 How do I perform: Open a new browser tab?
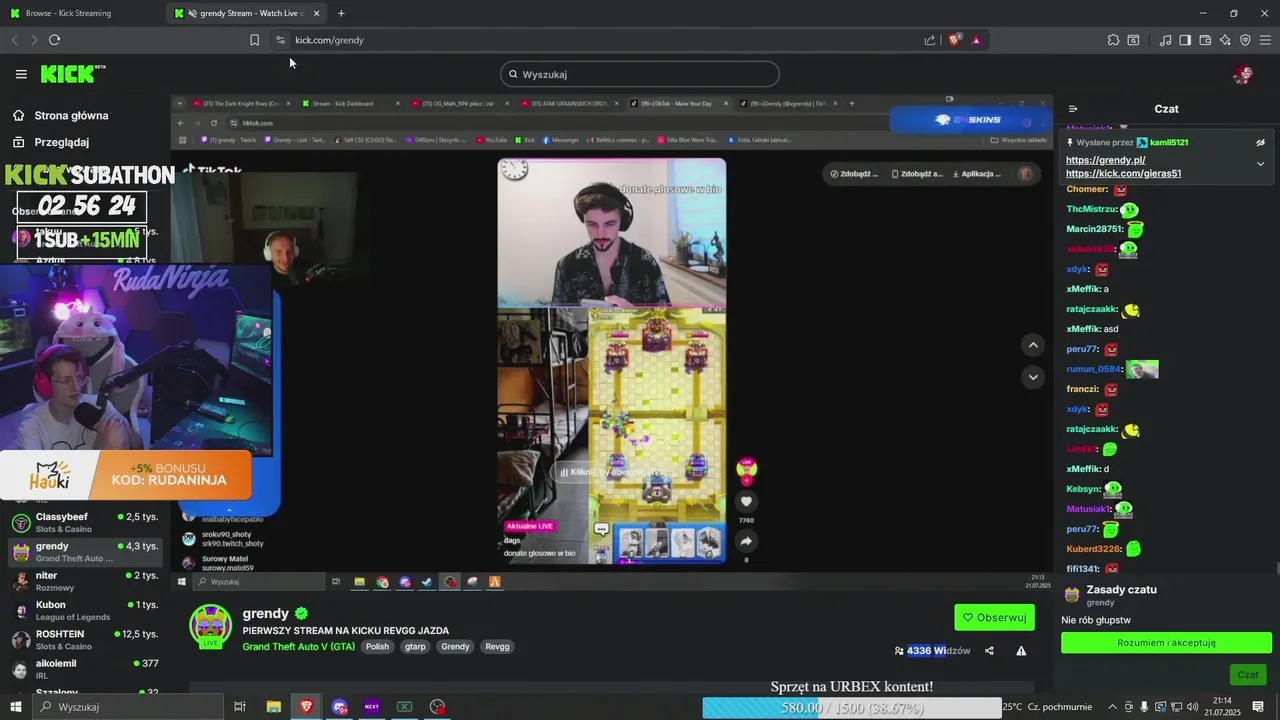341,13
